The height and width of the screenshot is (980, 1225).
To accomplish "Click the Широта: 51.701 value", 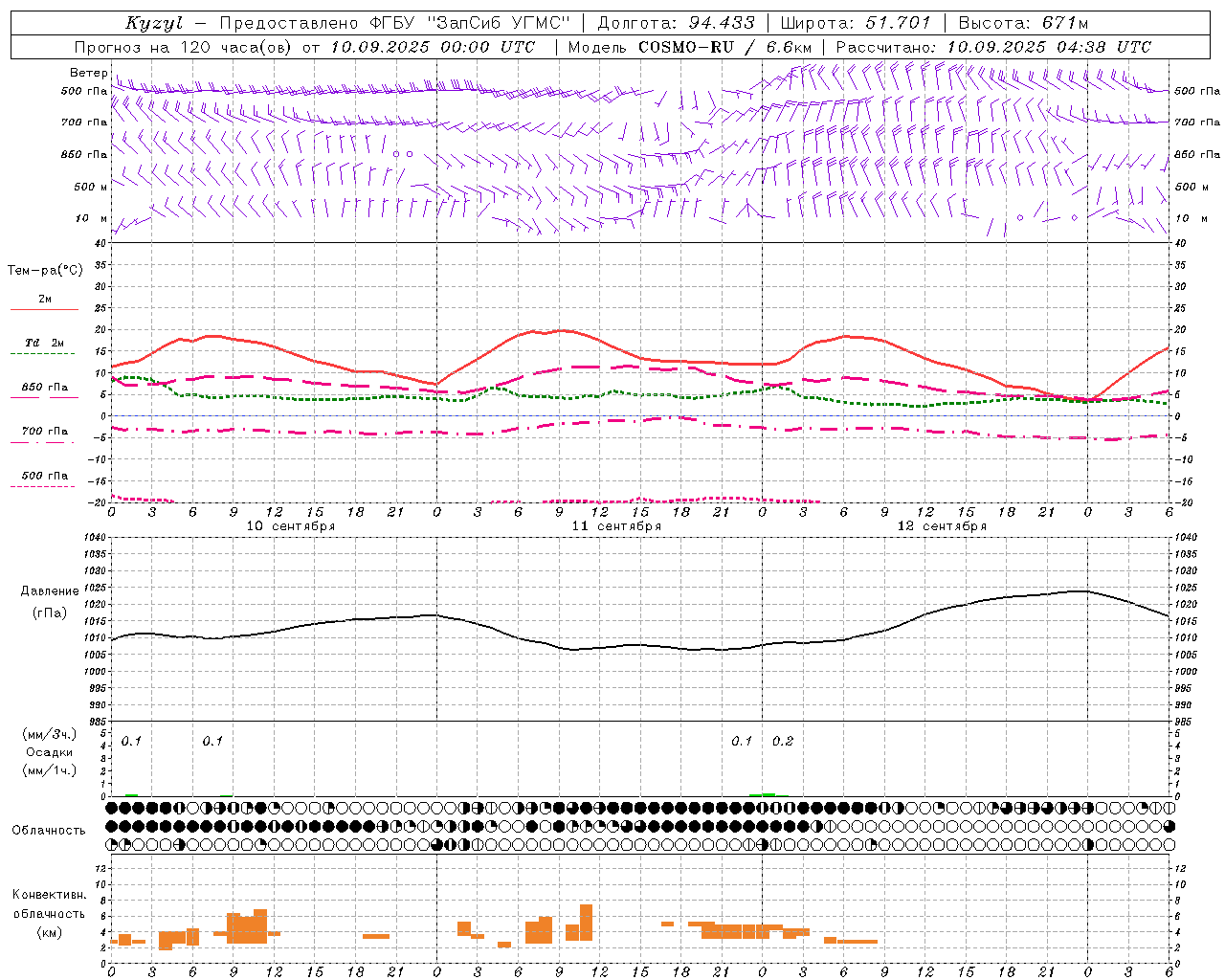I will coord(855,23).
